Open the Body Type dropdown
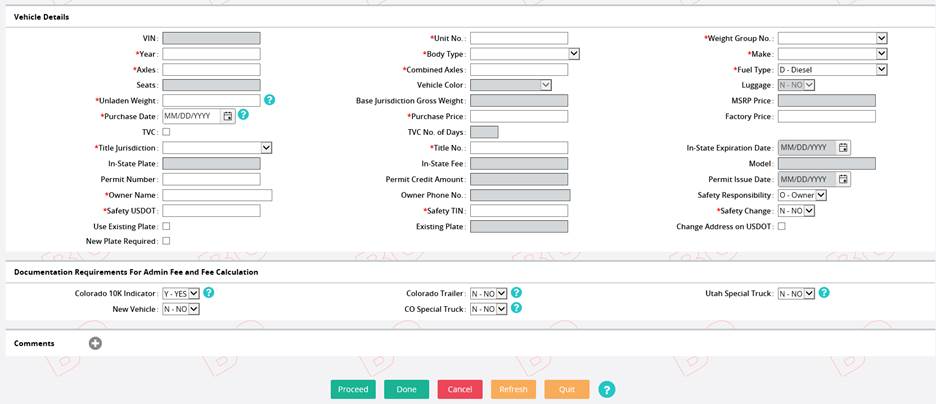Image resolution: width=936 pixels, height=404 pixels. [x=524, y=54]
